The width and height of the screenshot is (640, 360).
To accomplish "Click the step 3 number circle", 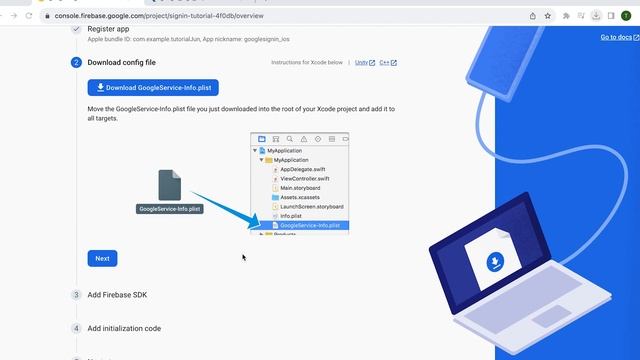I will click(x=76, y=295).
